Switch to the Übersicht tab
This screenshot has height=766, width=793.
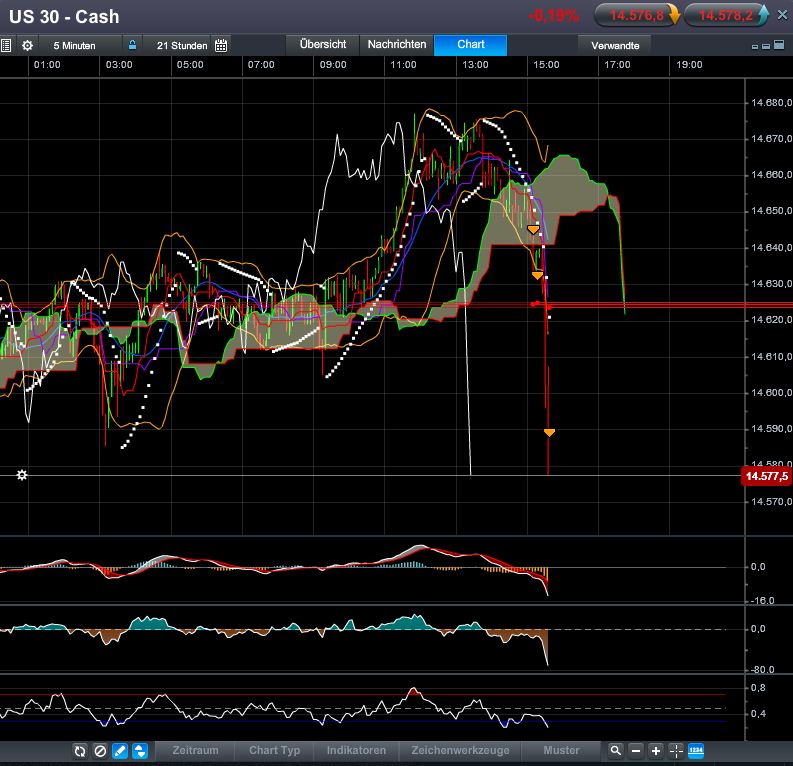pos(322,45)
